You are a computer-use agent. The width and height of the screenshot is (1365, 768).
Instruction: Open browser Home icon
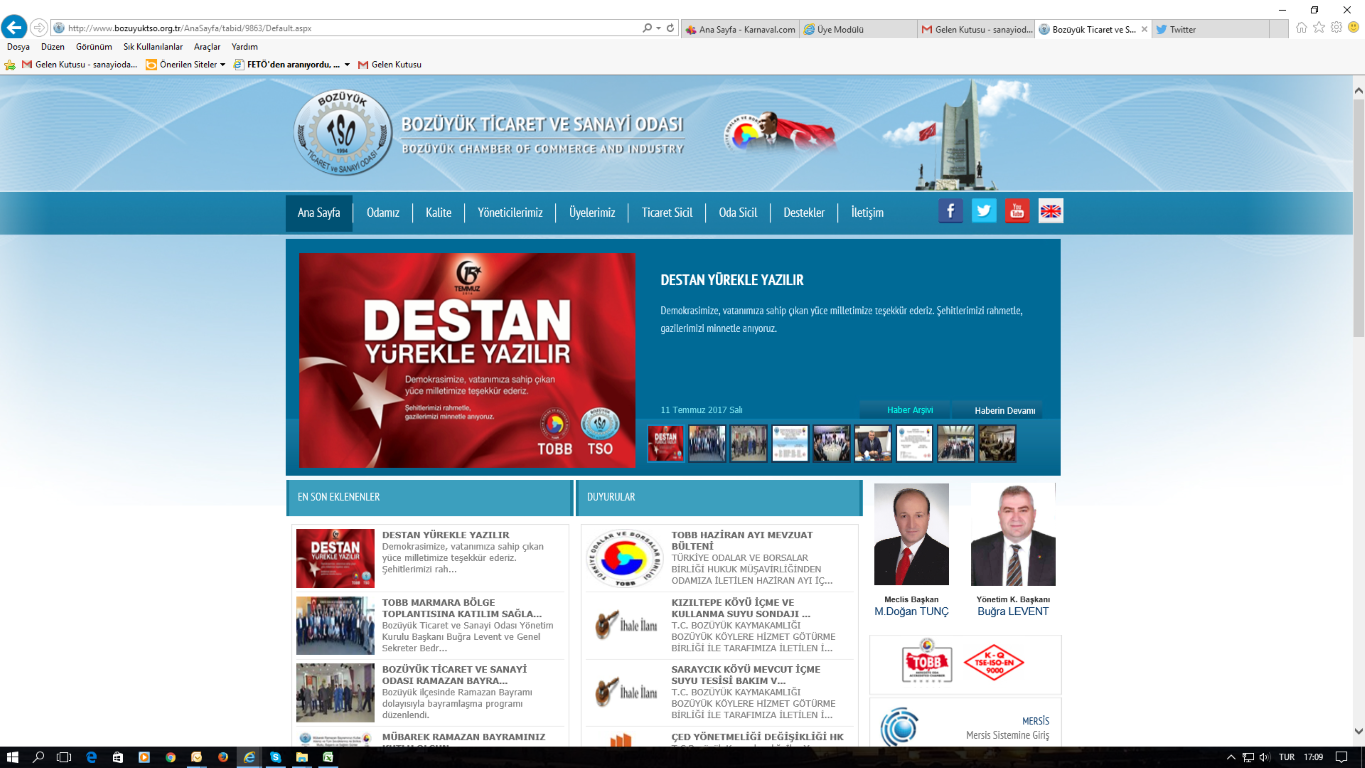pyautogui.click(x=1301, y=28)
